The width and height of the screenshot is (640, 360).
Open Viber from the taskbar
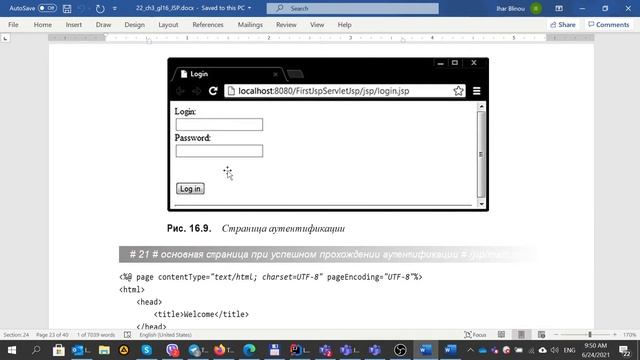coord(172,350)
